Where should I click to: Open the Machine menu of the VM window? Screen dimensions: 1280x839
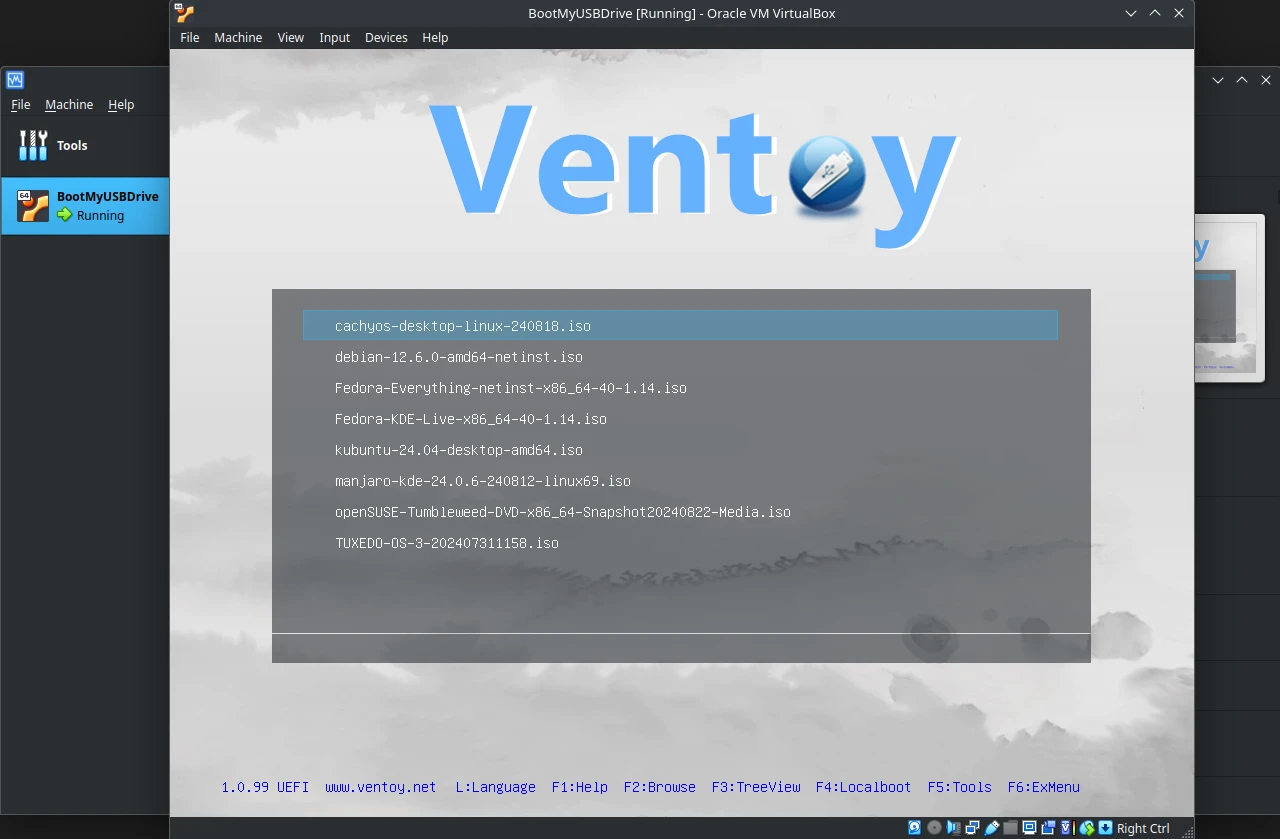(238, 37)
